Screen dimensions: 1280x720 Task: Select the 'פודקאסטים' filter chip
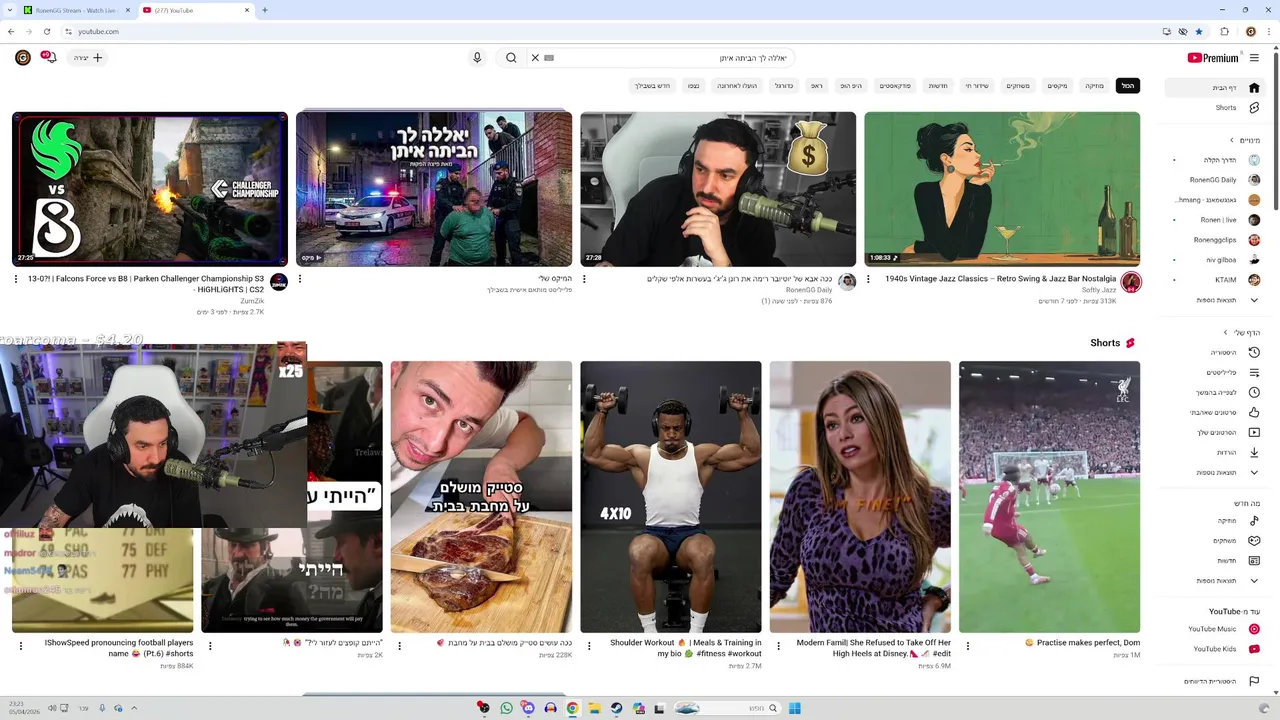click(x=895, y=86)
